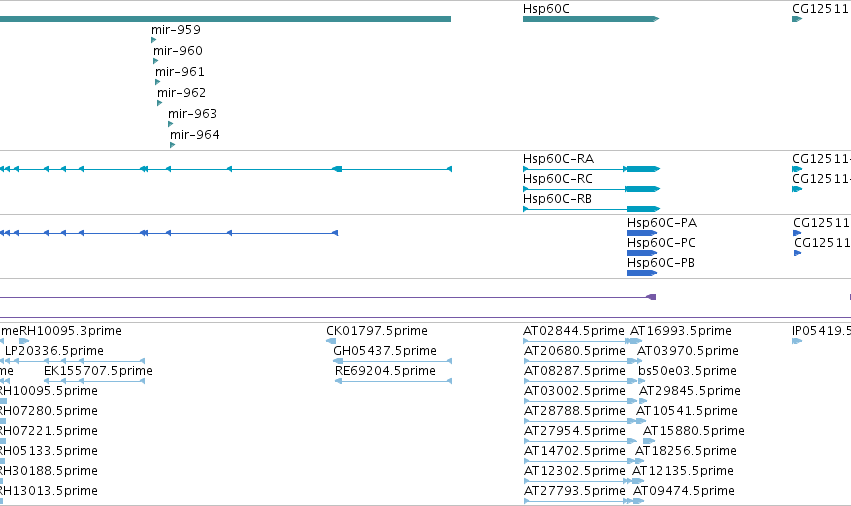Image resolution: width=851 pixels, height=506 pixels.
Task: Click the AT12302.5prime EST label
Action: tap(575, 471)
